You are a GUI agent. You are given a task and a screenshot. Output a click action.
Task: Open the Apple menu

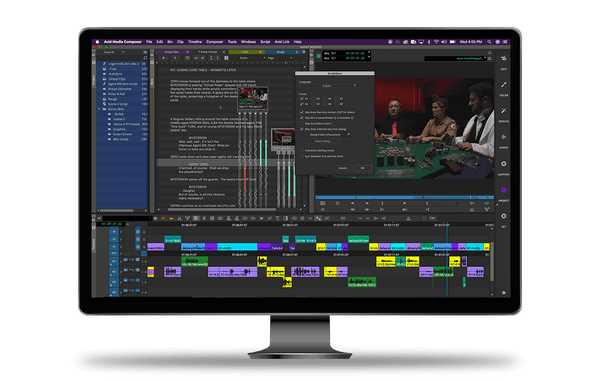[97, 42]
